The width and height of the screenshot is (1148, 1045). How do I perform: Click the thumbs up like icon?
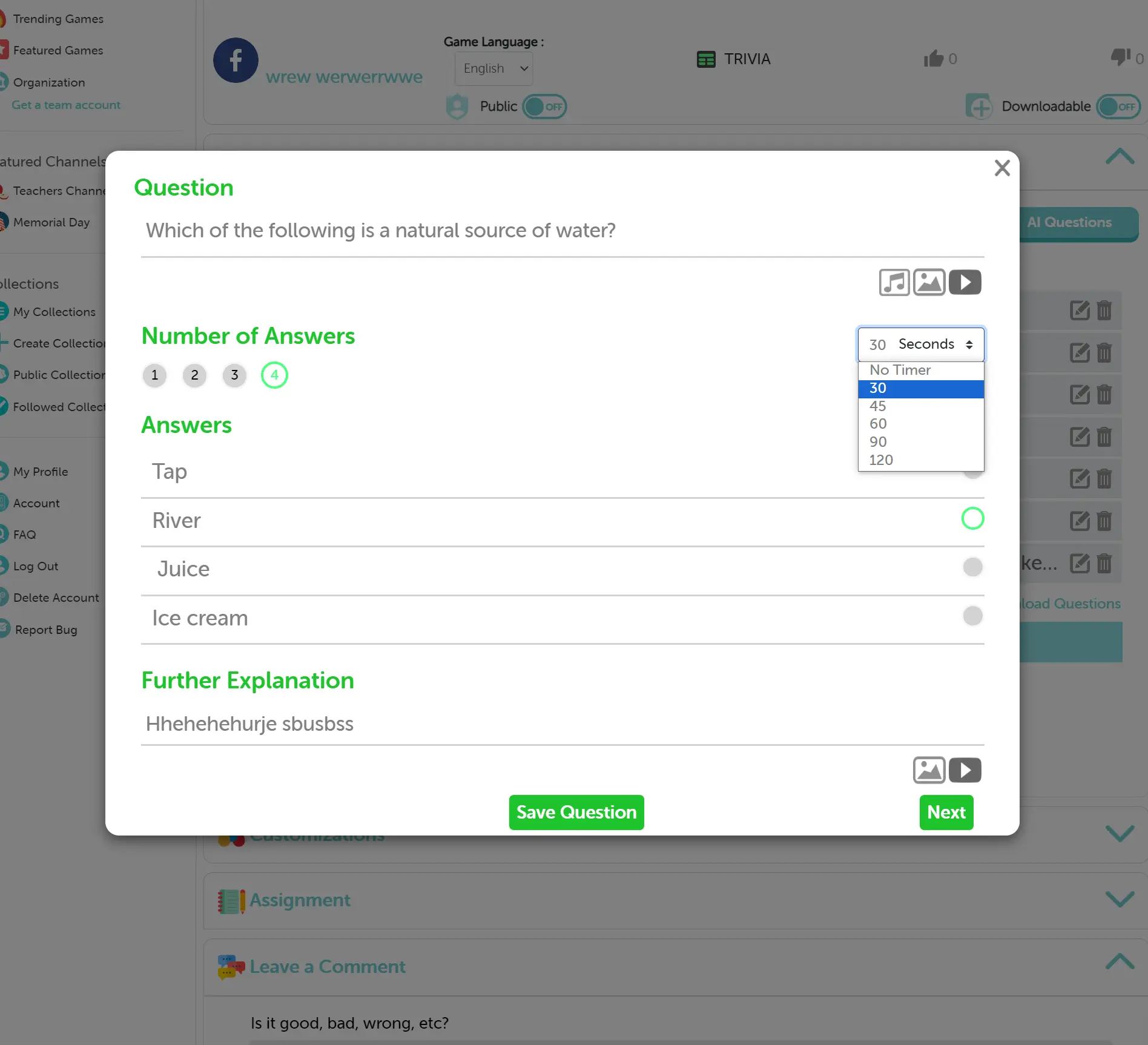coord(933,59)
